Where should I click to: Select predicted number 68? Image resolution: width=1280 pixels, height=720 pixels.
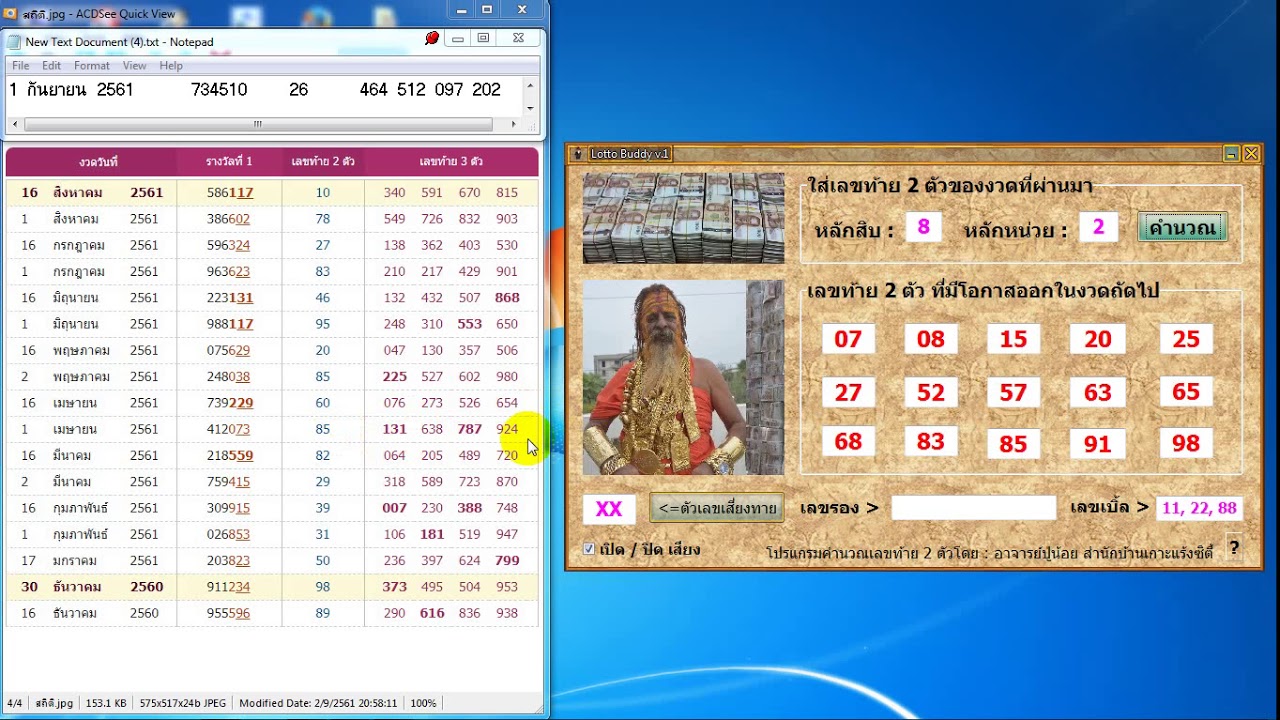click(848, 441)
